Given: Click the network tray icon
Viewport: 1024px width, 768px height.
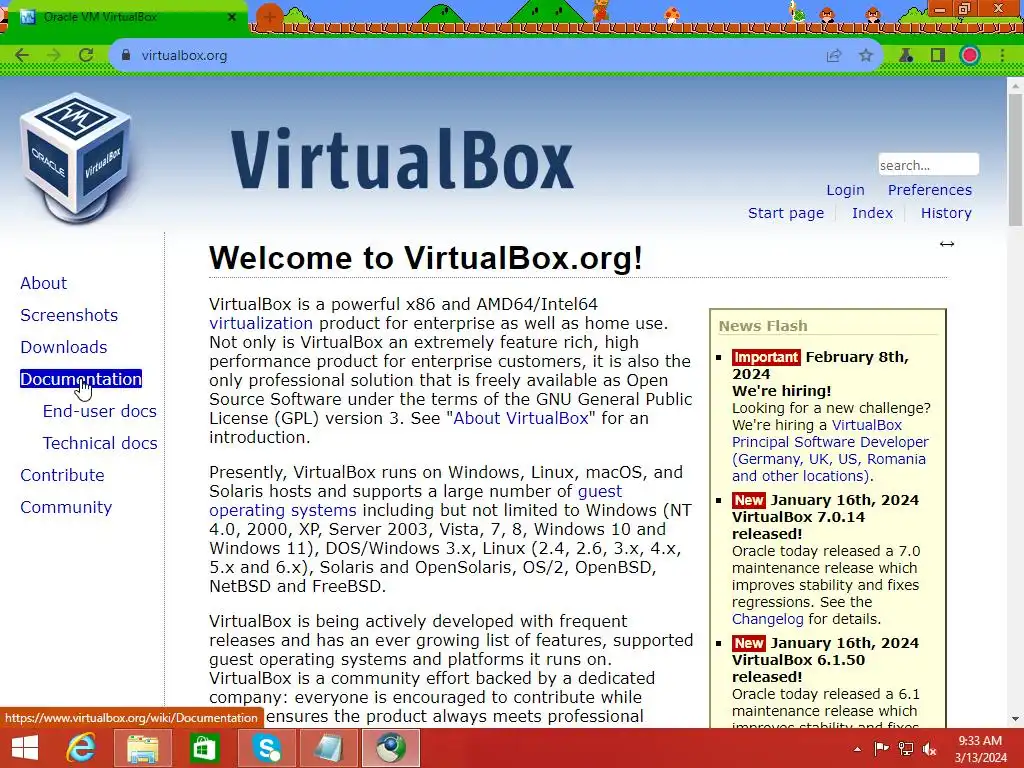Looking at the screenshot, I should coord(905,749).
